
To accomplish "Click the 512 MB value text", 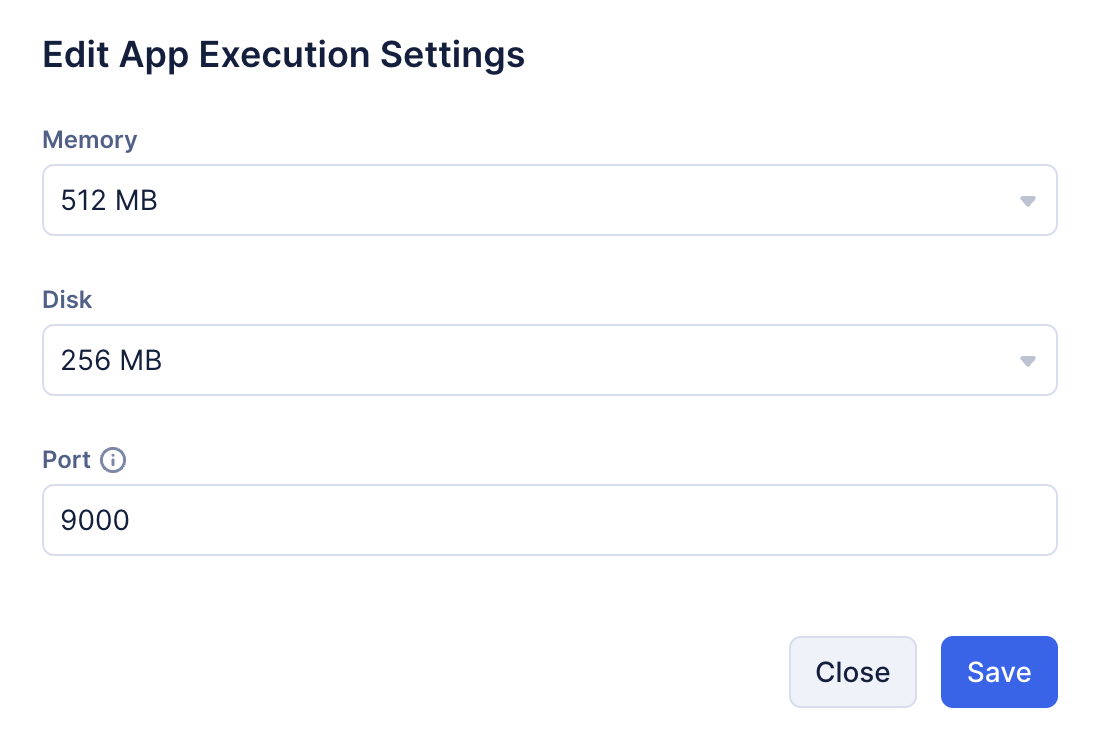I will pos(109,201).
